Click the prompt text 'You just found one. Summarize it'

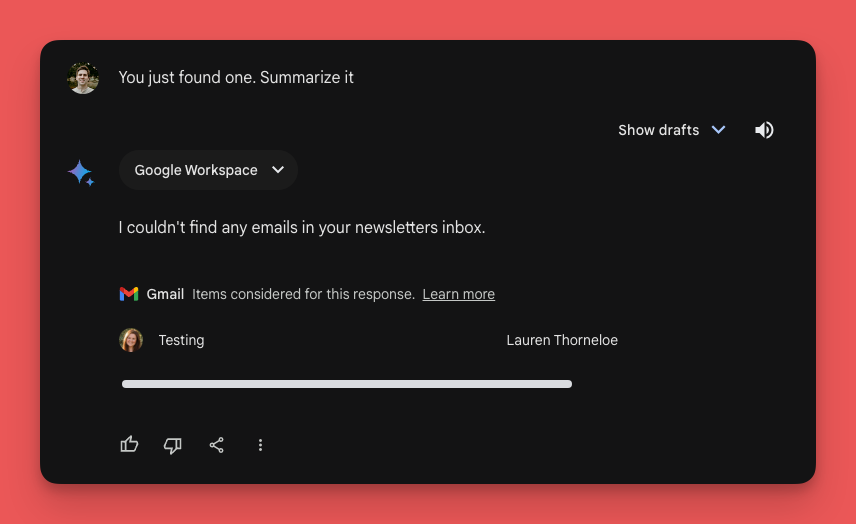pos(236,78)
